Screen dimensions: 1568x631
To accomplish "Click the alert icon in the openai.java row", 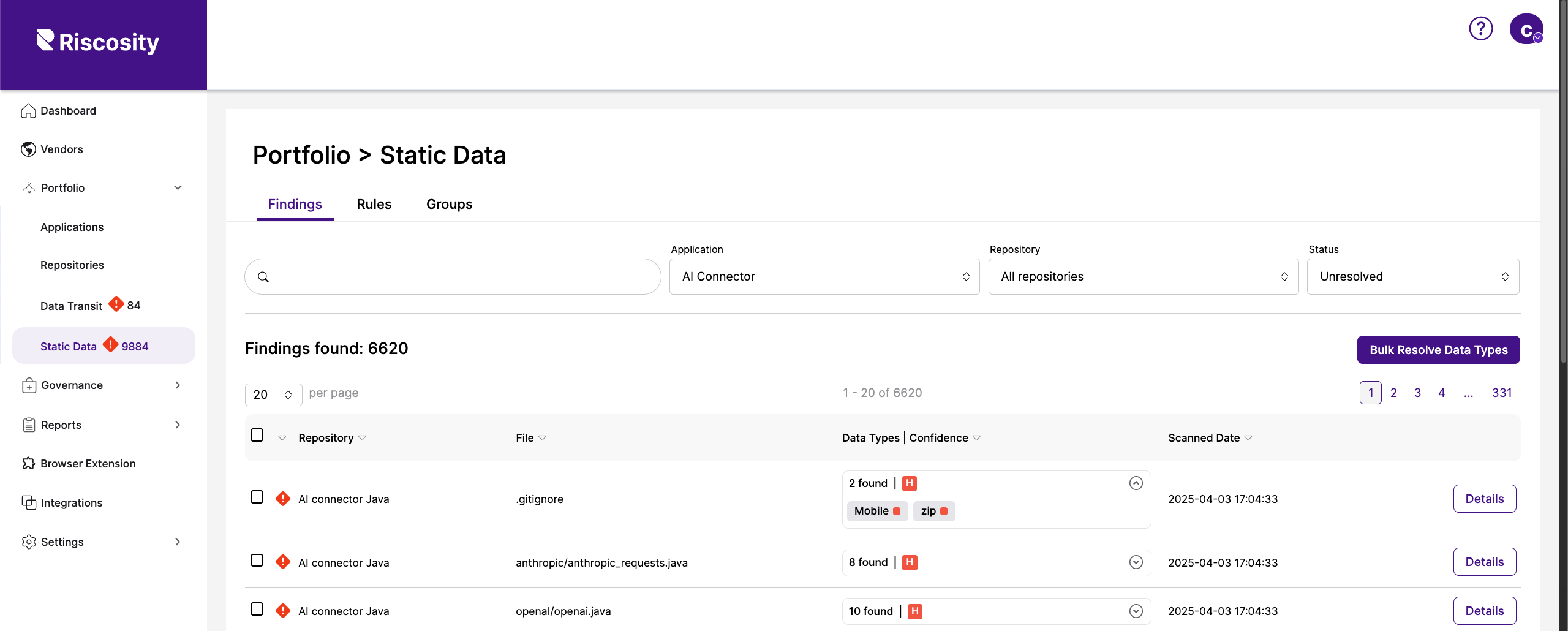I will 283,611.
